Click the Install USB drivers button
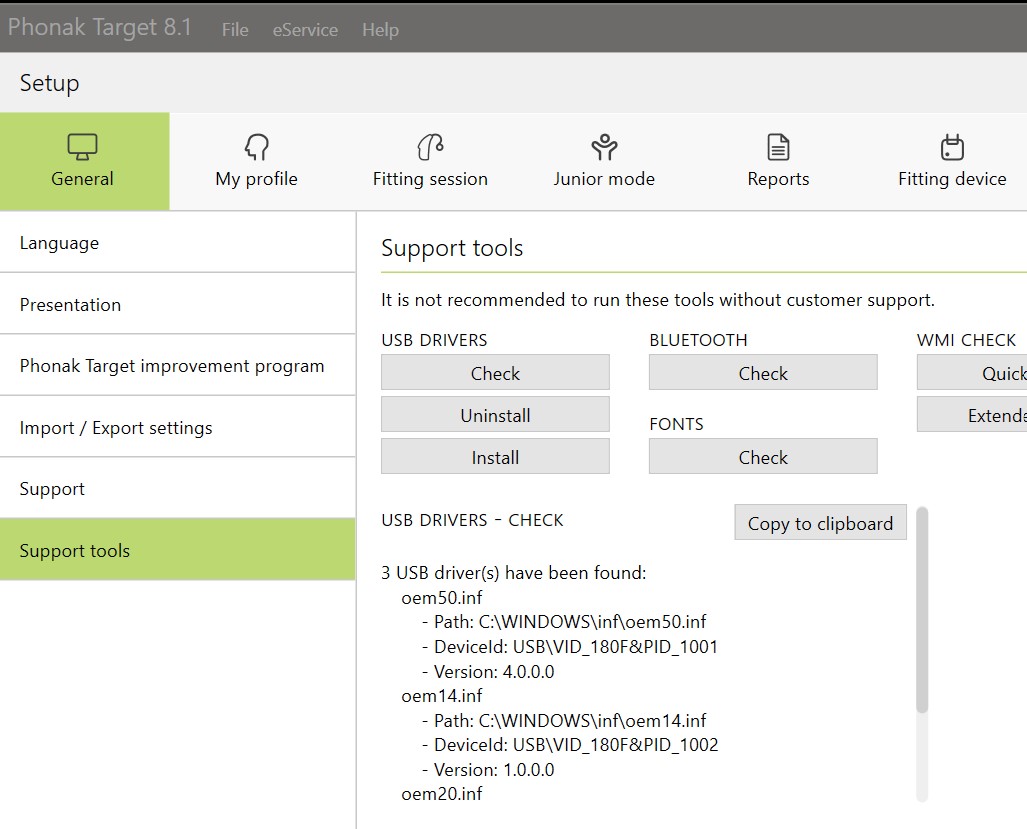1027x829 pixels. (x=495, y=456)
